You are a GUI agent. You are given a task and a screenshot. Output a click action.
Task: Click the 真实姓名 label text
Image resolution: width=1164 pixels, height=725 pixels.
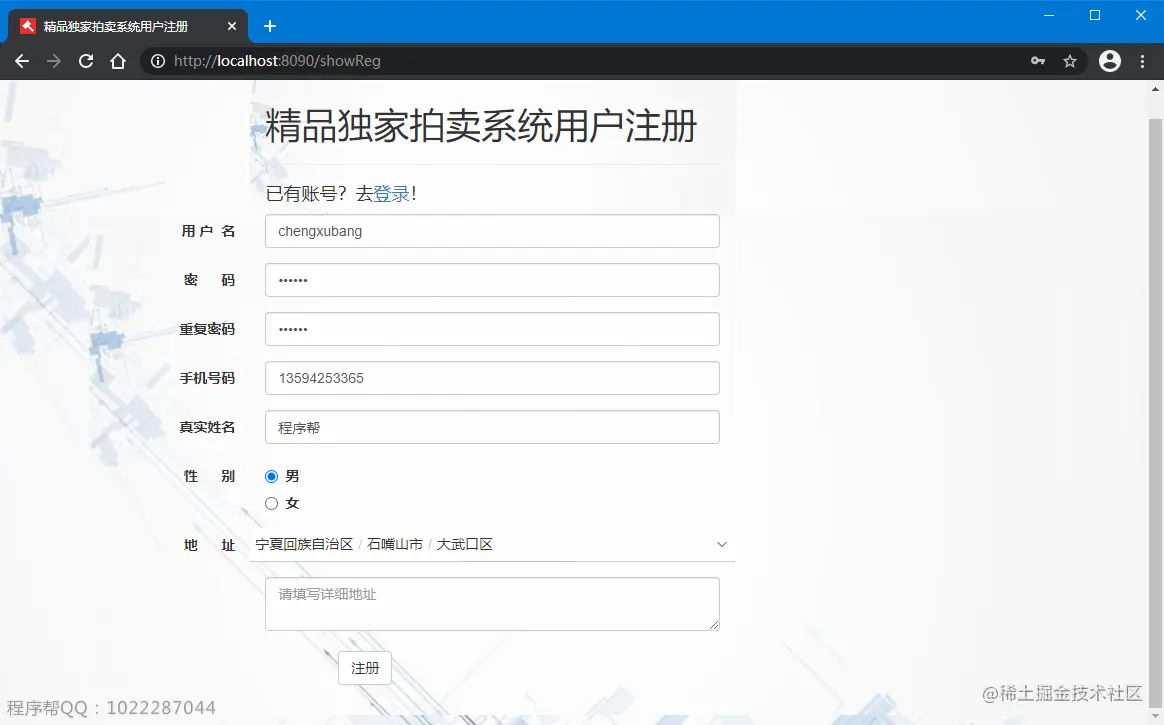207,427
